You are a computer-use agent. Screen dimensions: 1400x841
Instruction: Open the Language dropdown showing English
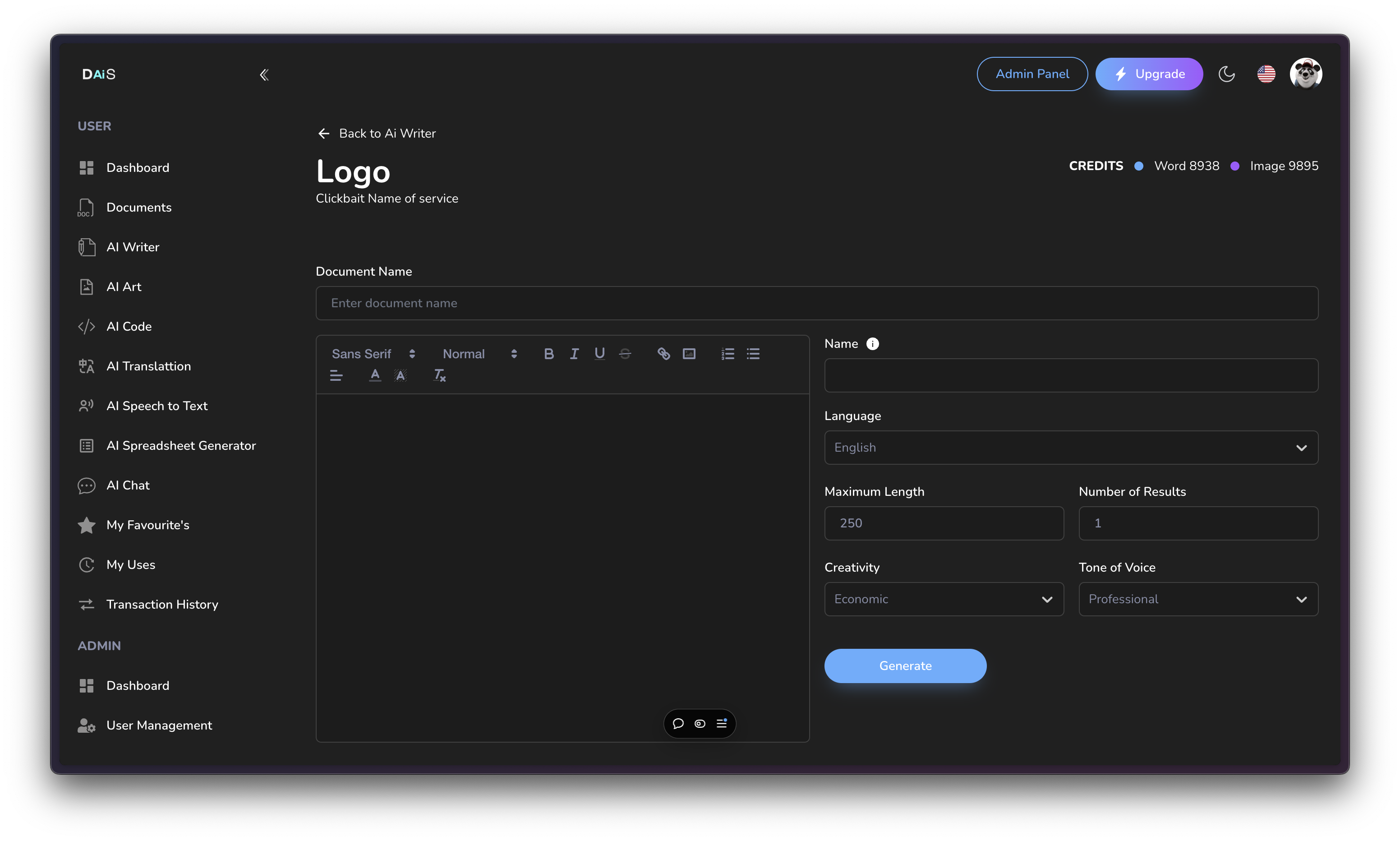(1070, 448)
